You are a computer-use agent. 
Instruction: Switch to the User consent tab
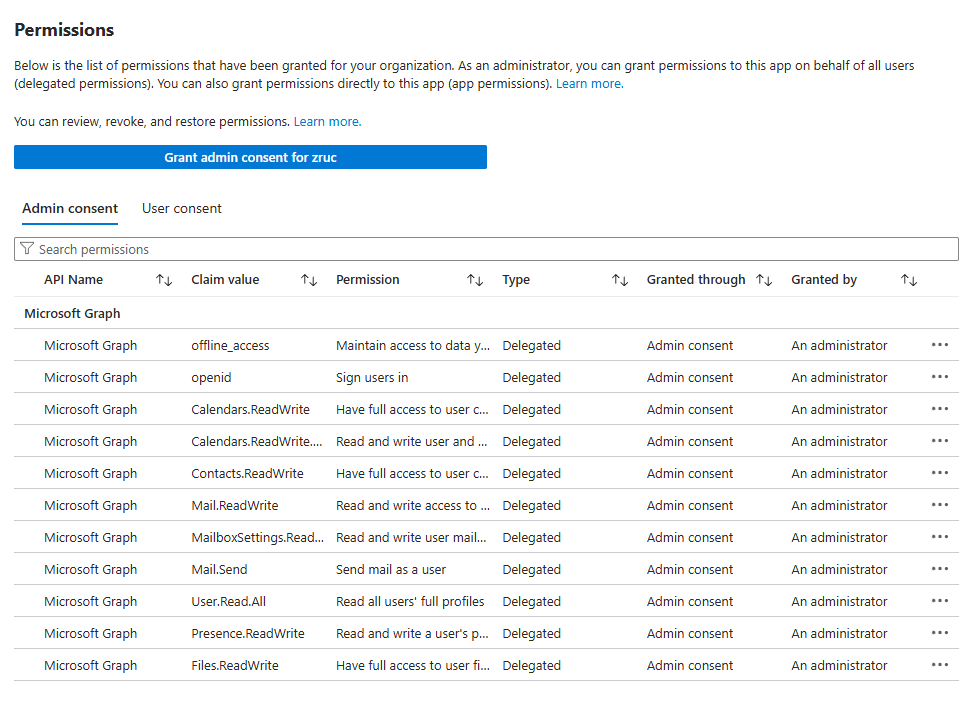[182, 209]
